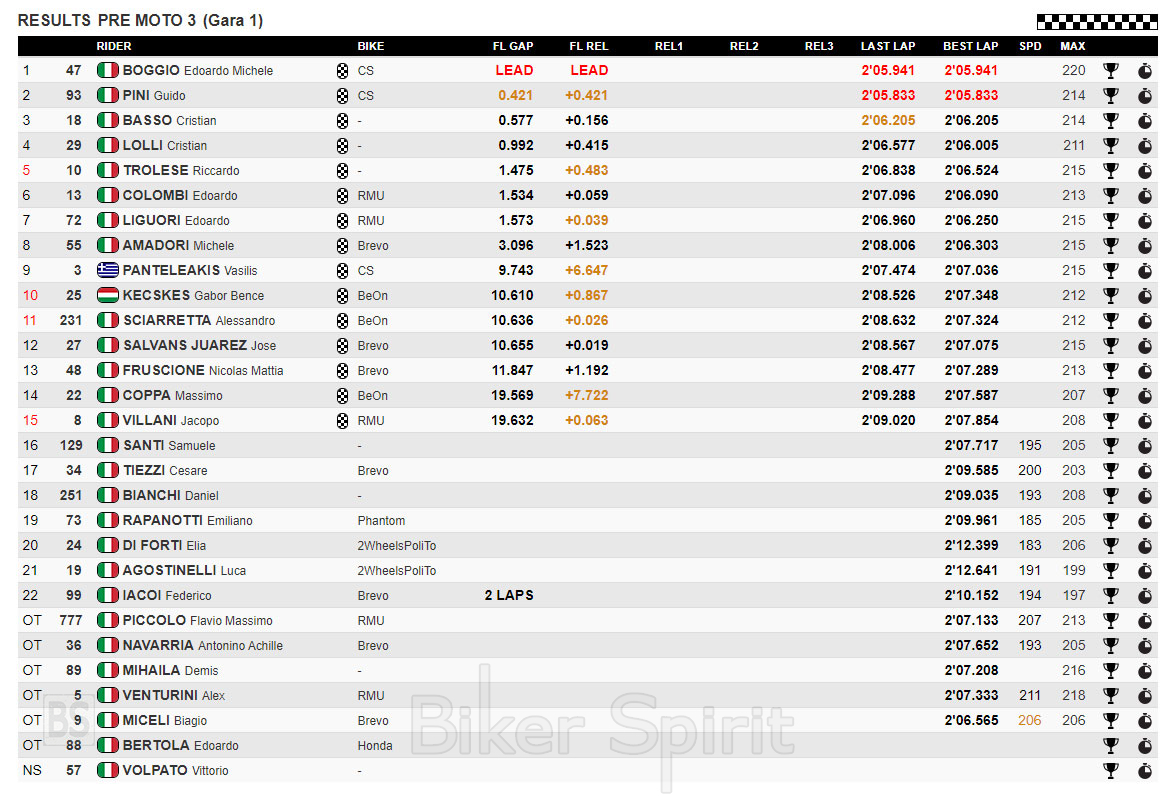The height and width of the screenshot is (796, 1172).
Task: Click the trophy icon in Boggio's row
Action: pyautogui.click(x=1110, y=70)
